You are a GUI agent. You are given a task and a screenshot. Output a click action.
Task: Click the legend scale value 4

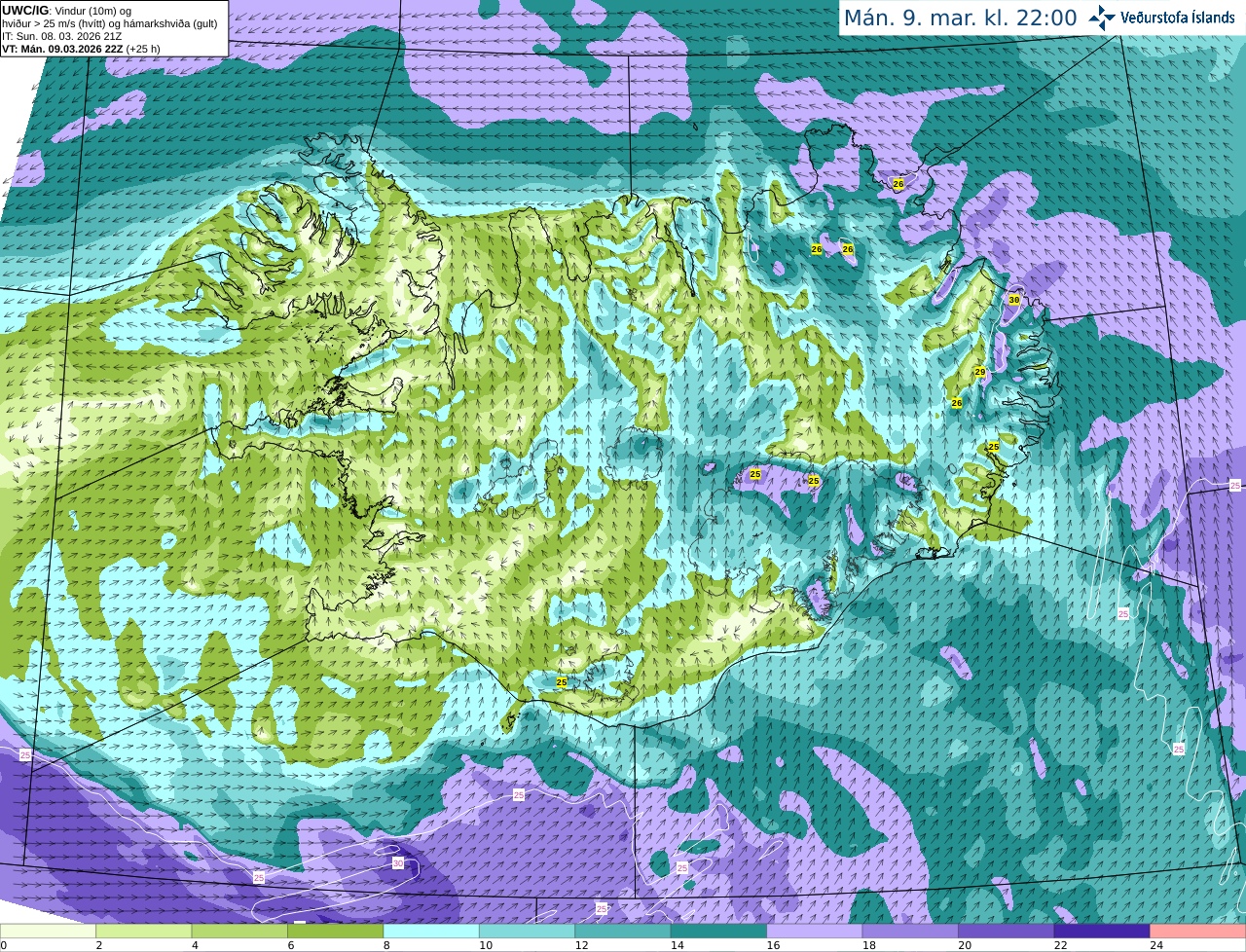coord(195,945)
